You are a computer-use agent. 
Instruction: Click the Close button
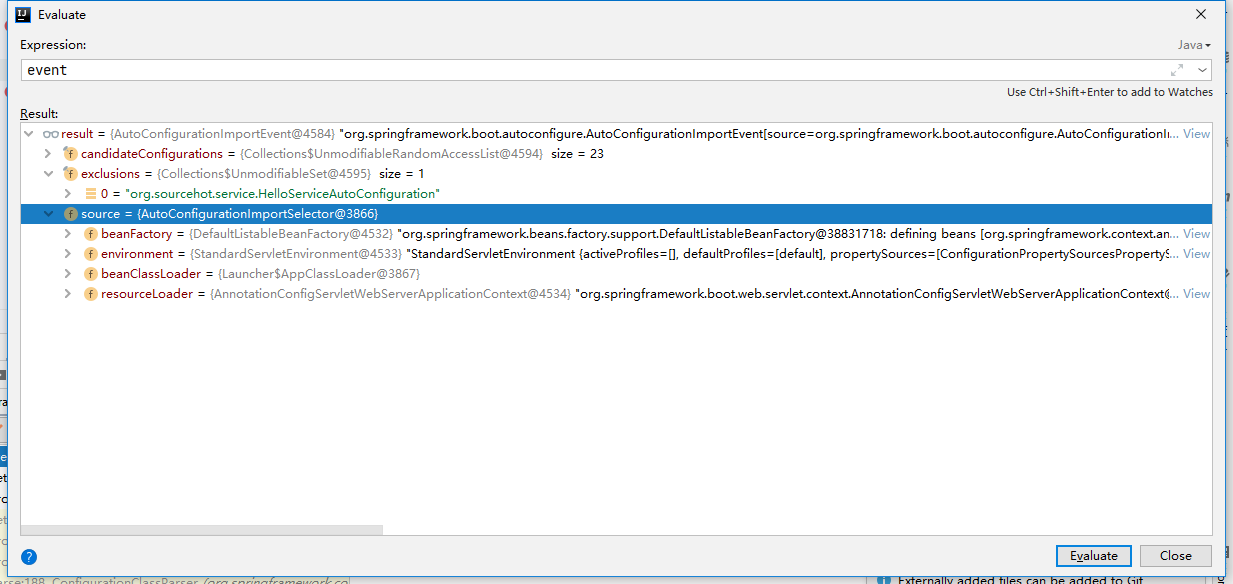(1175, 556)
